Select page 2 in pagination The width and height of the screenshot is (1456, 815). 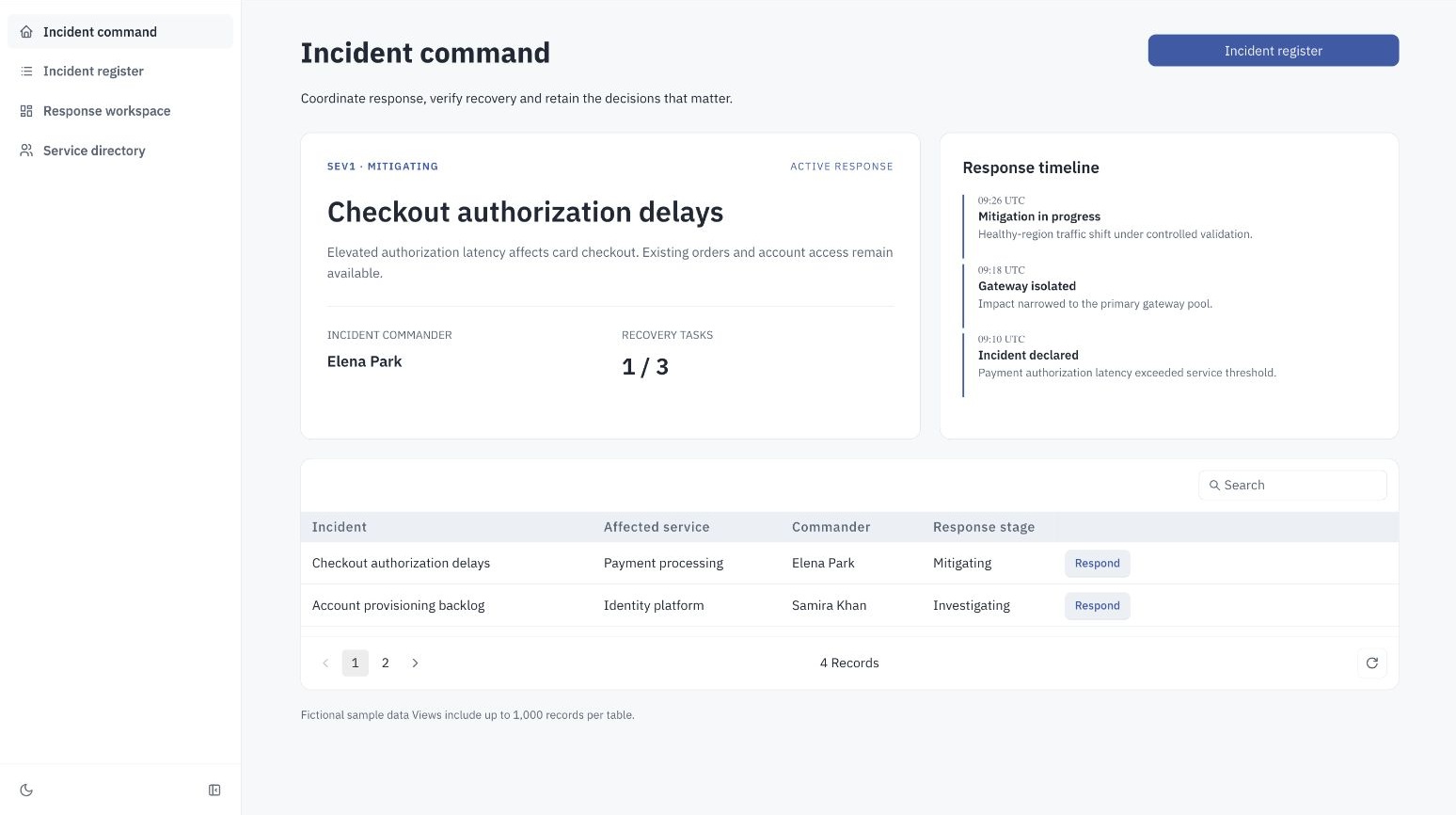click(x=385, y=663)
